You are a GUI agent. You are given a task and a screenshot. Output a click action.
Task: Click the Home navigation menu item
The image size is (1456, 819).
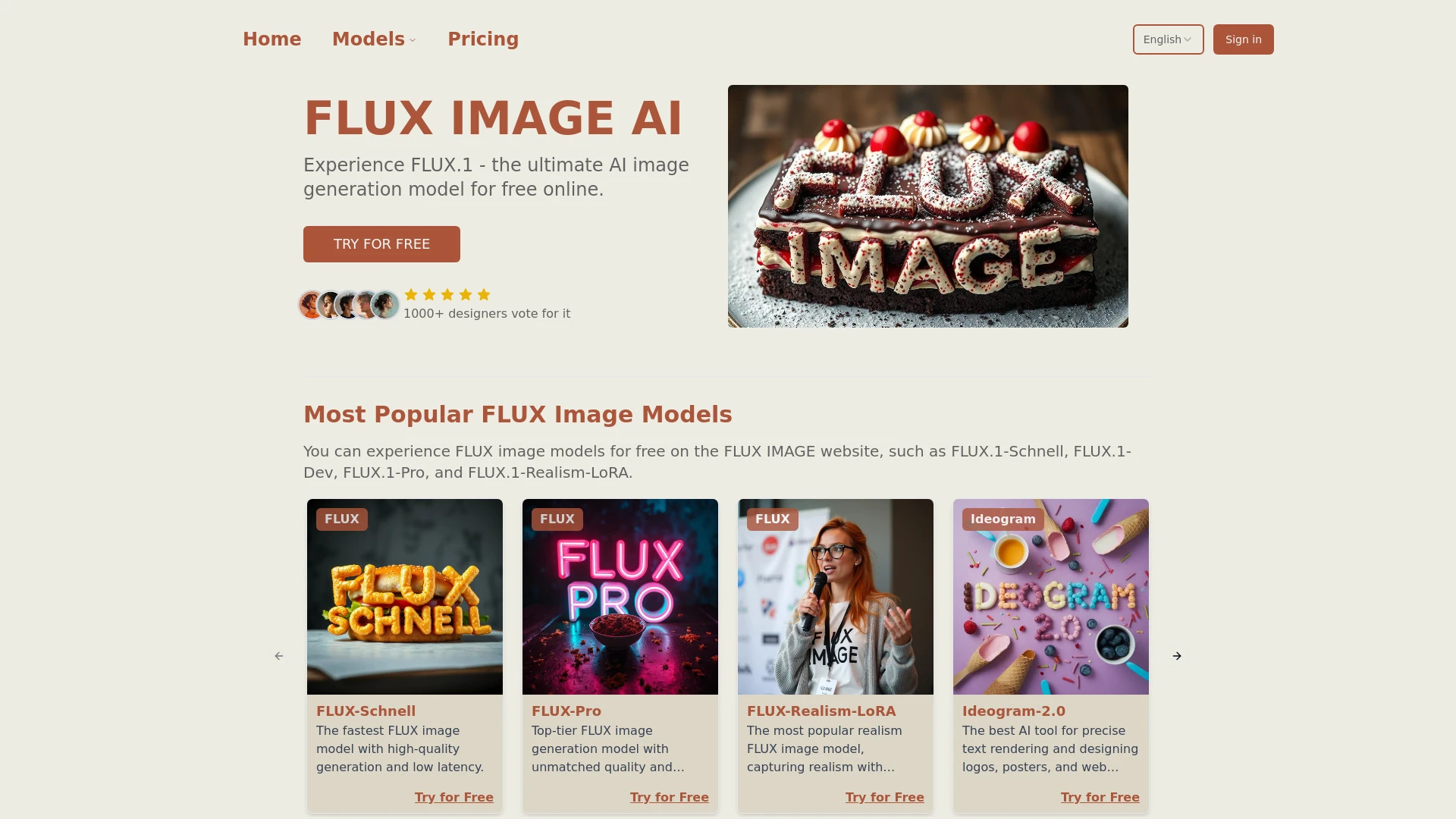point(271,39)
